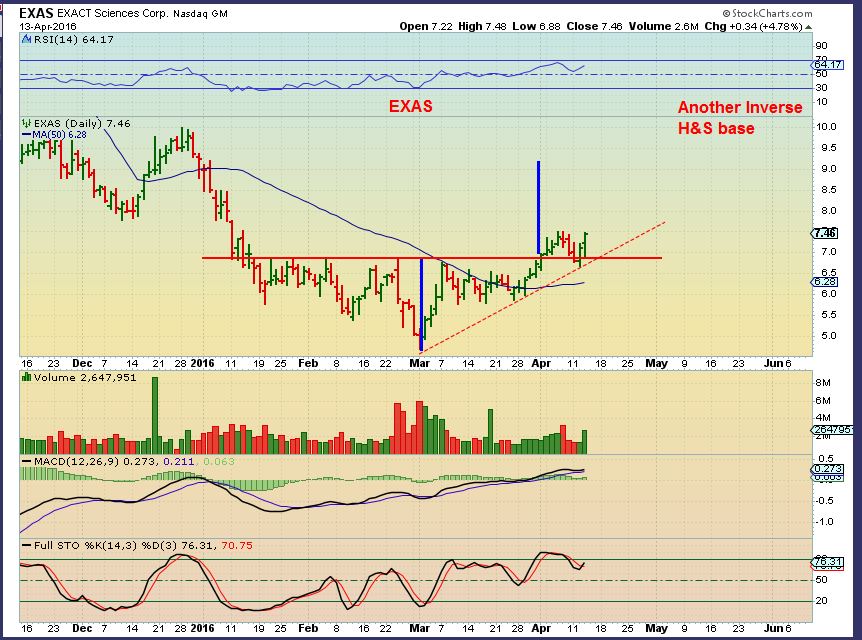Click the 90 RSI axis label
Image resolution: width=862 pixels, height=640 pixels.
pyautogui.click(x=822, y=46)
